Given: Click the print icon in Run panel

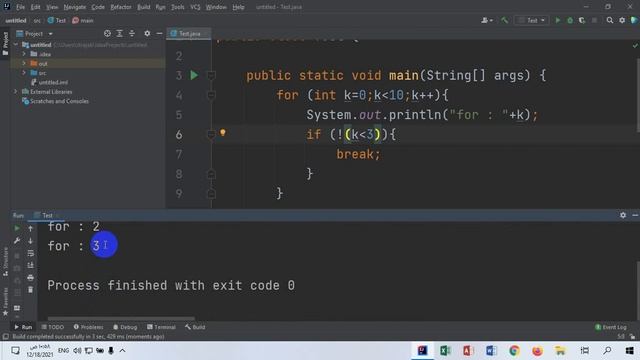Looking at the screenshot, I should click(x=31, y=278).
